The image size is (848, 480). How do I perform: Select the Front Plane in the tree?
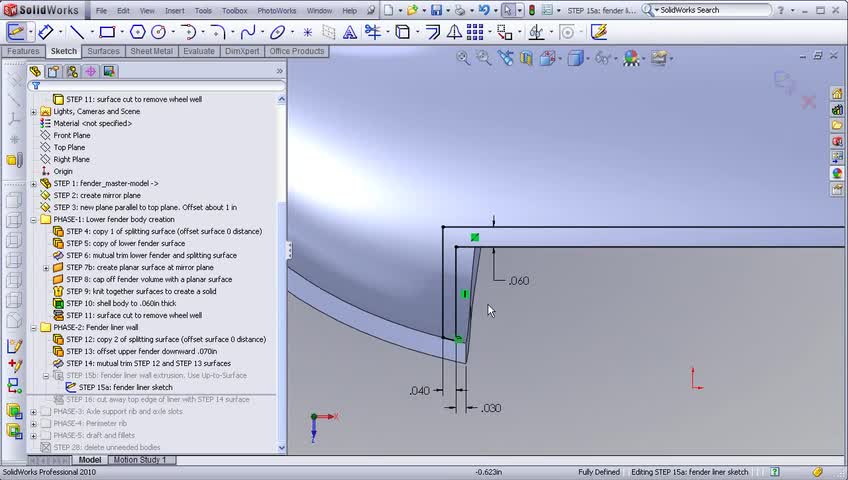coord(71,135)
